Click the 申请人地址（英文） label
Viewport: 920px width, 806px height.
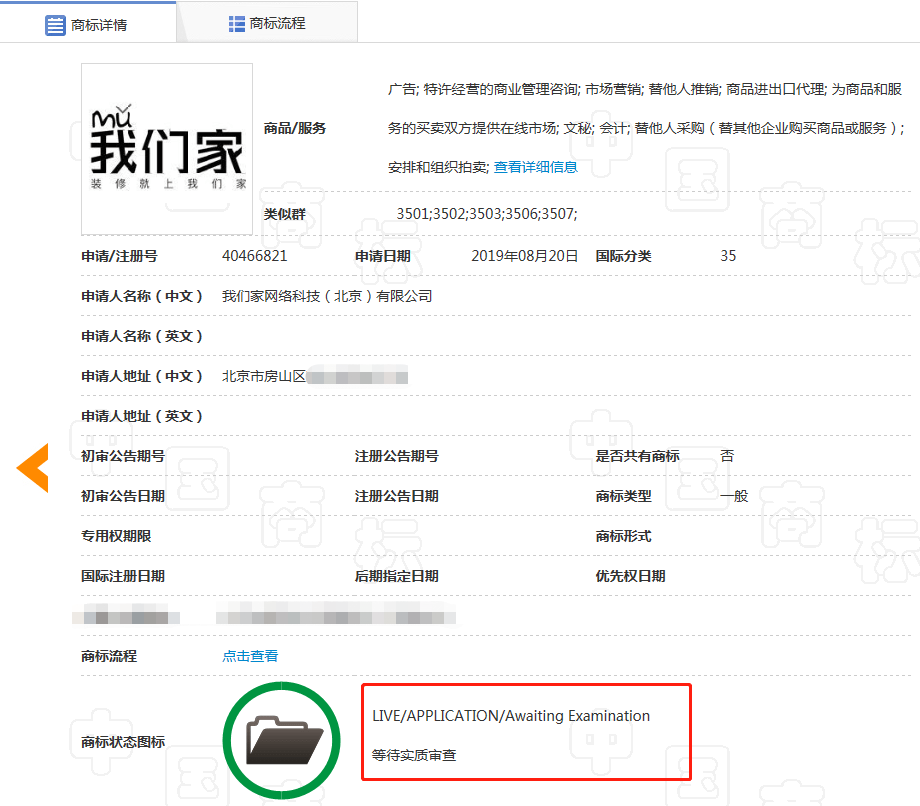[x=141, y=416]
